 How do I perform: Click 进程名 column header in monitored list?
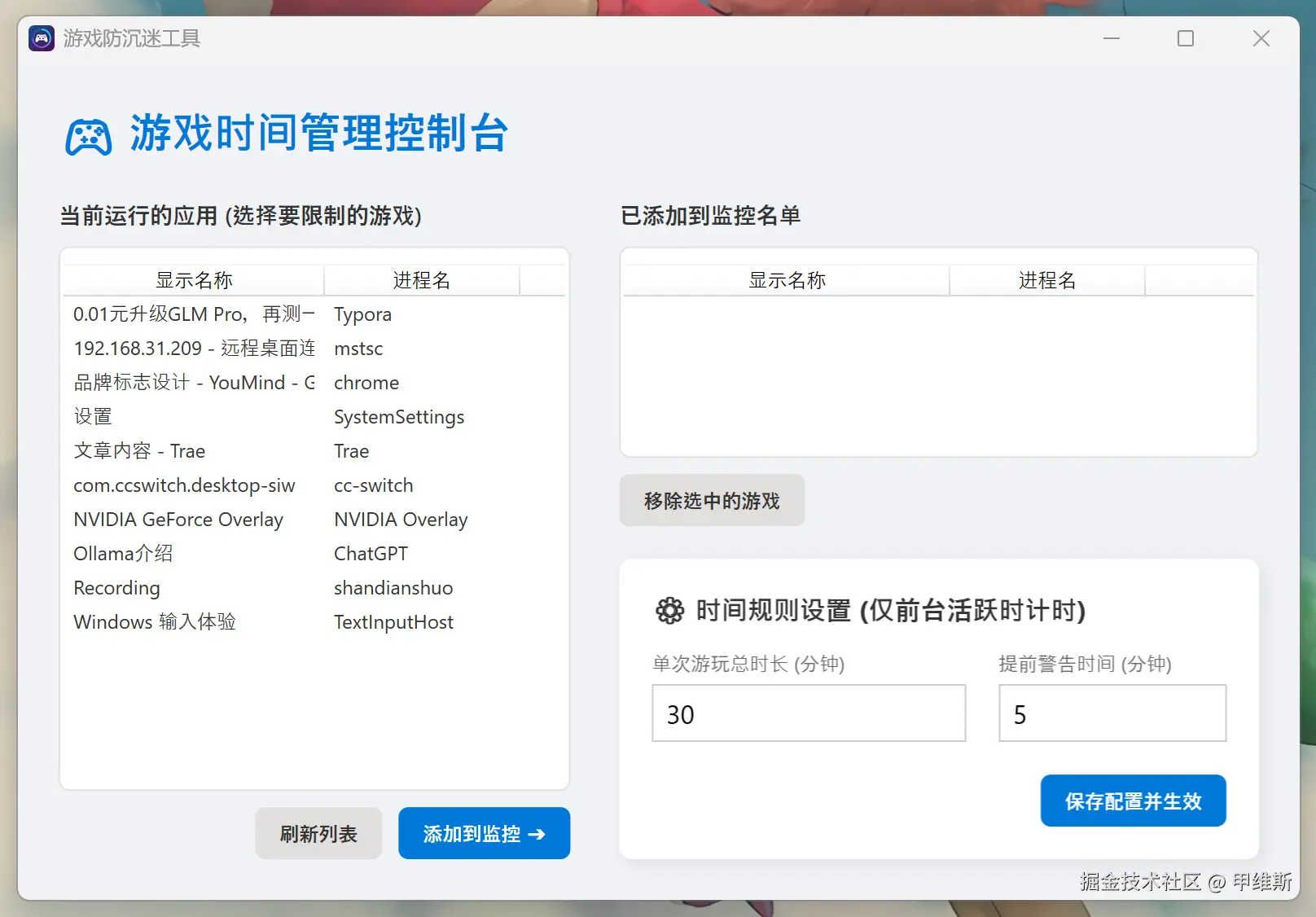[1047, 280]
